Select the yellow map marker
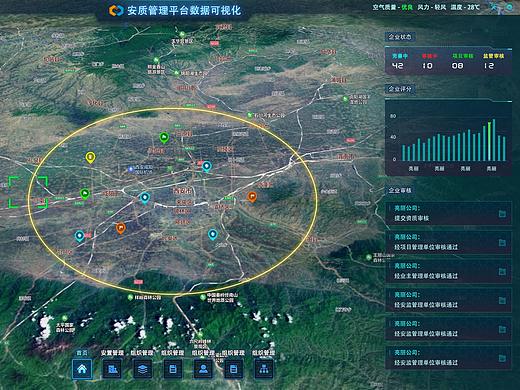The image size is (520, 390). pyautogui.click(x=90, y=157)
